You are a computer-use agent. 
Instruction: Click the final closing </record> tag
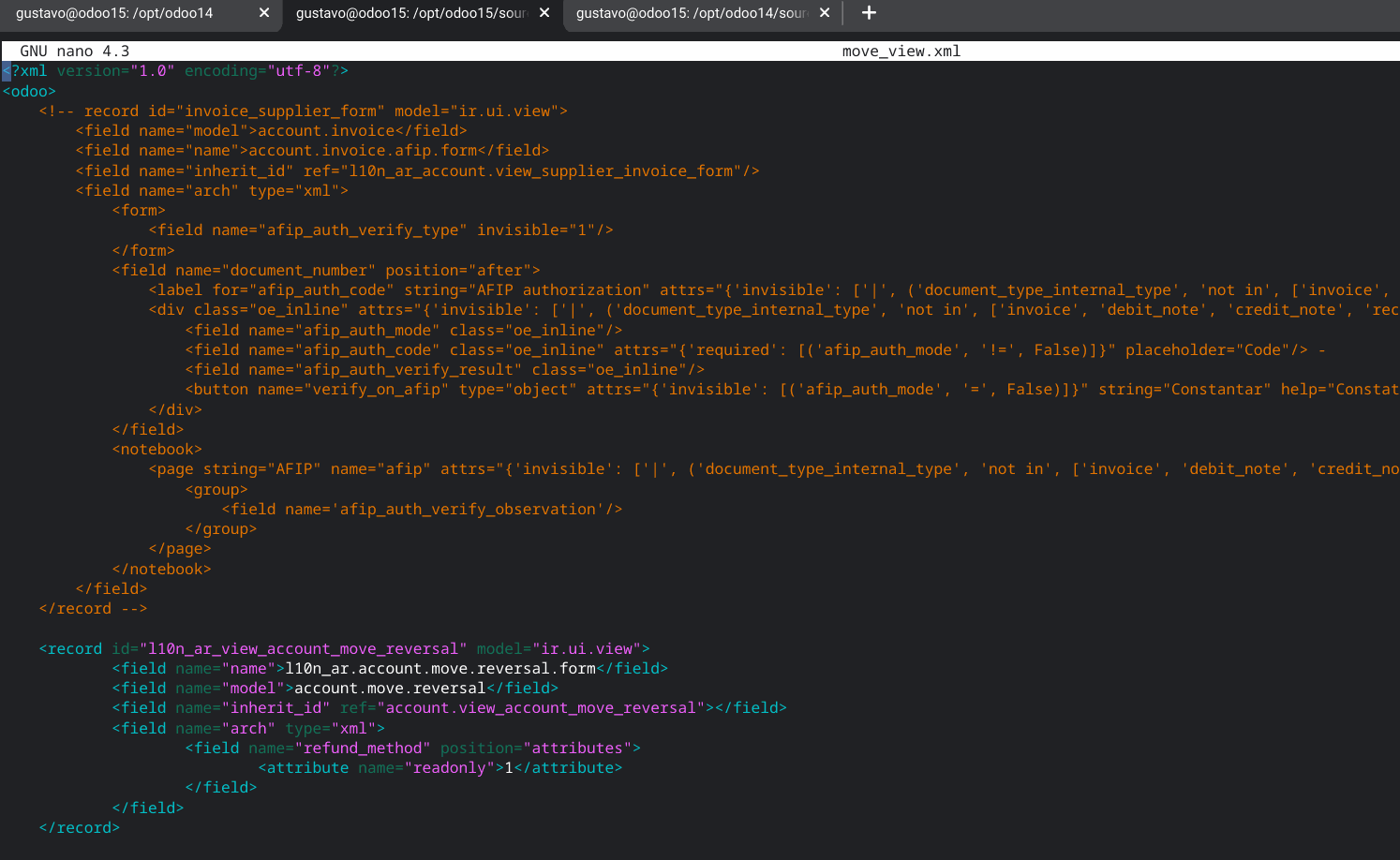[80, 828]
